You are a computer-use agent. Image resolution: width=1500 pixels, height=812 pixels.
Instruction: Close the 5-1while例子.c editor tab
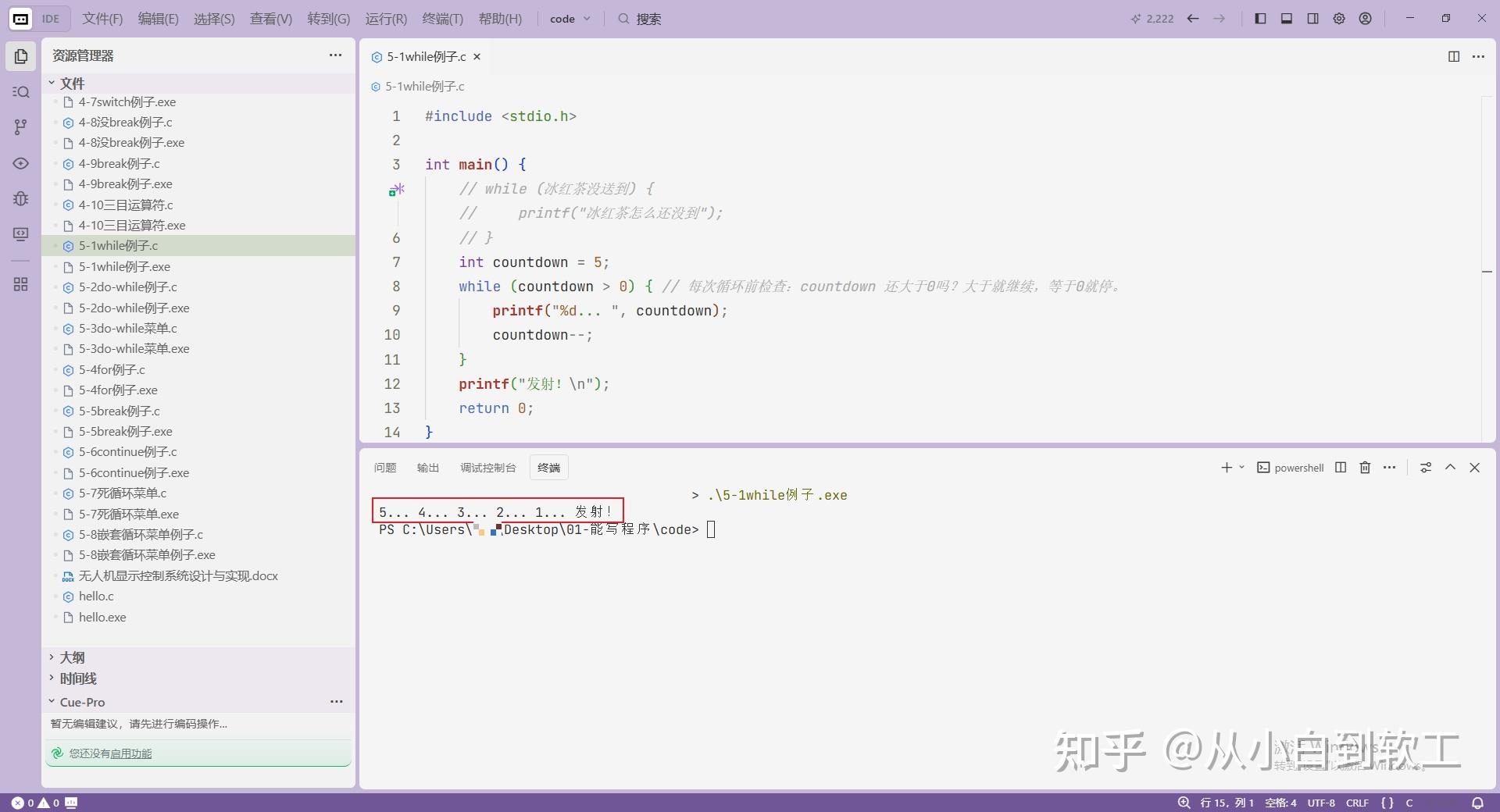(x=477, y=56)
